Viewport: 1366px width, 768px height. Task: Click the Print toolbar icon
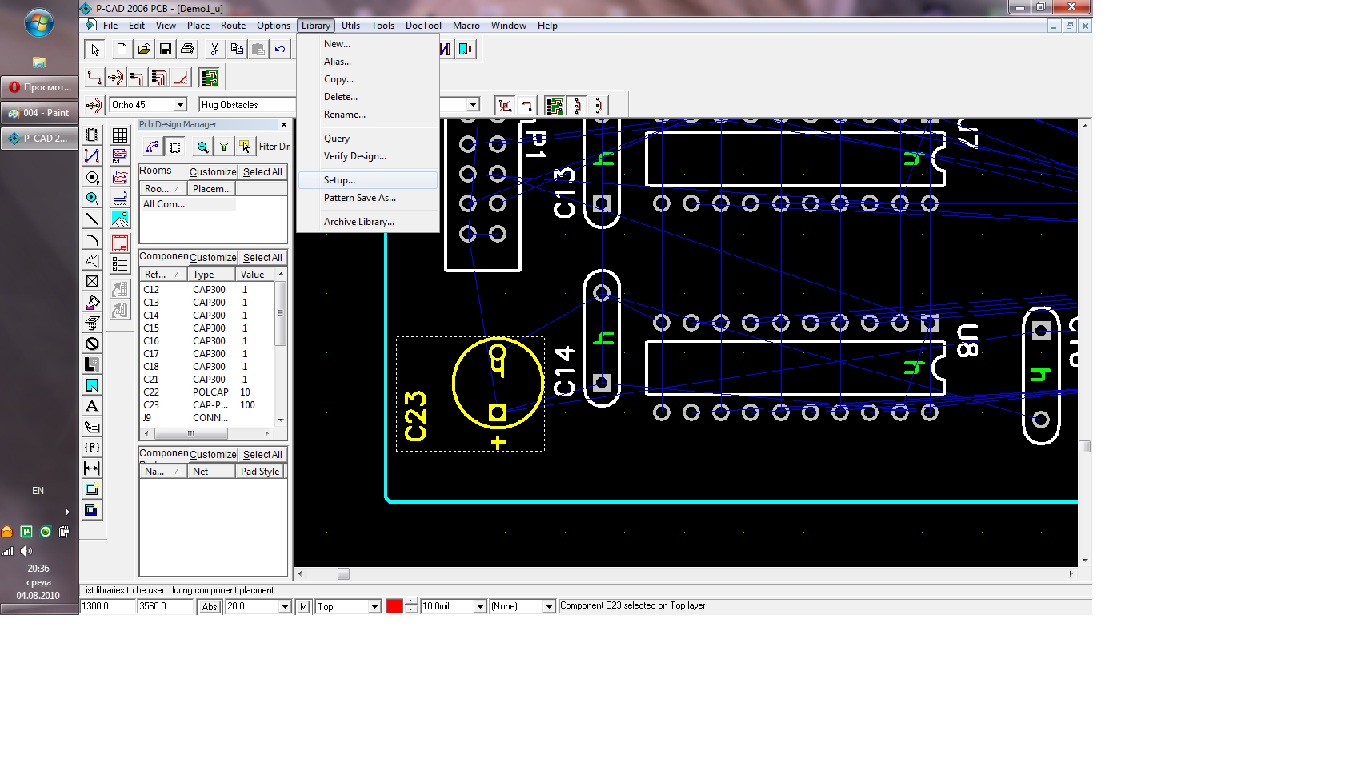pyautogui.click(x=187, y=49)
